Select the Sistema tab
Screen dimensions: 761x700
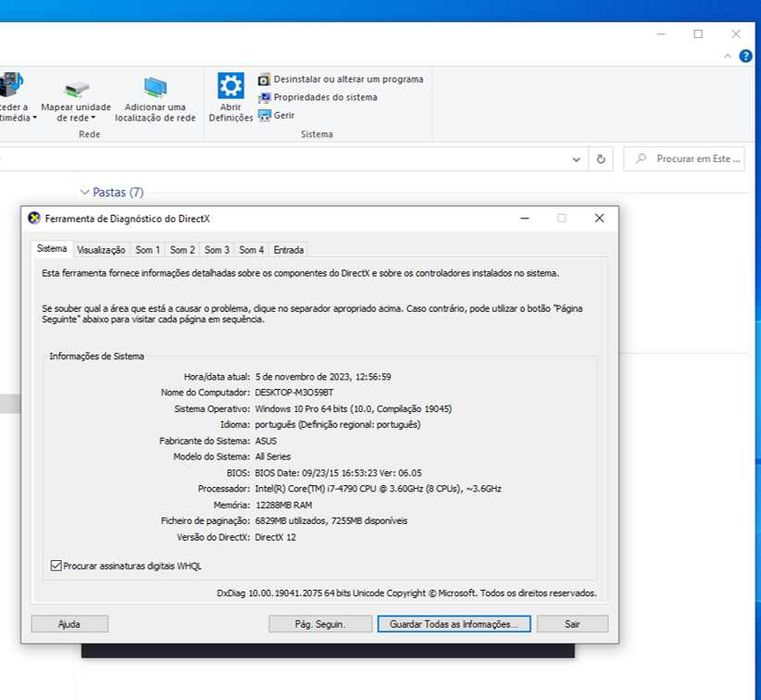(52, 249)
